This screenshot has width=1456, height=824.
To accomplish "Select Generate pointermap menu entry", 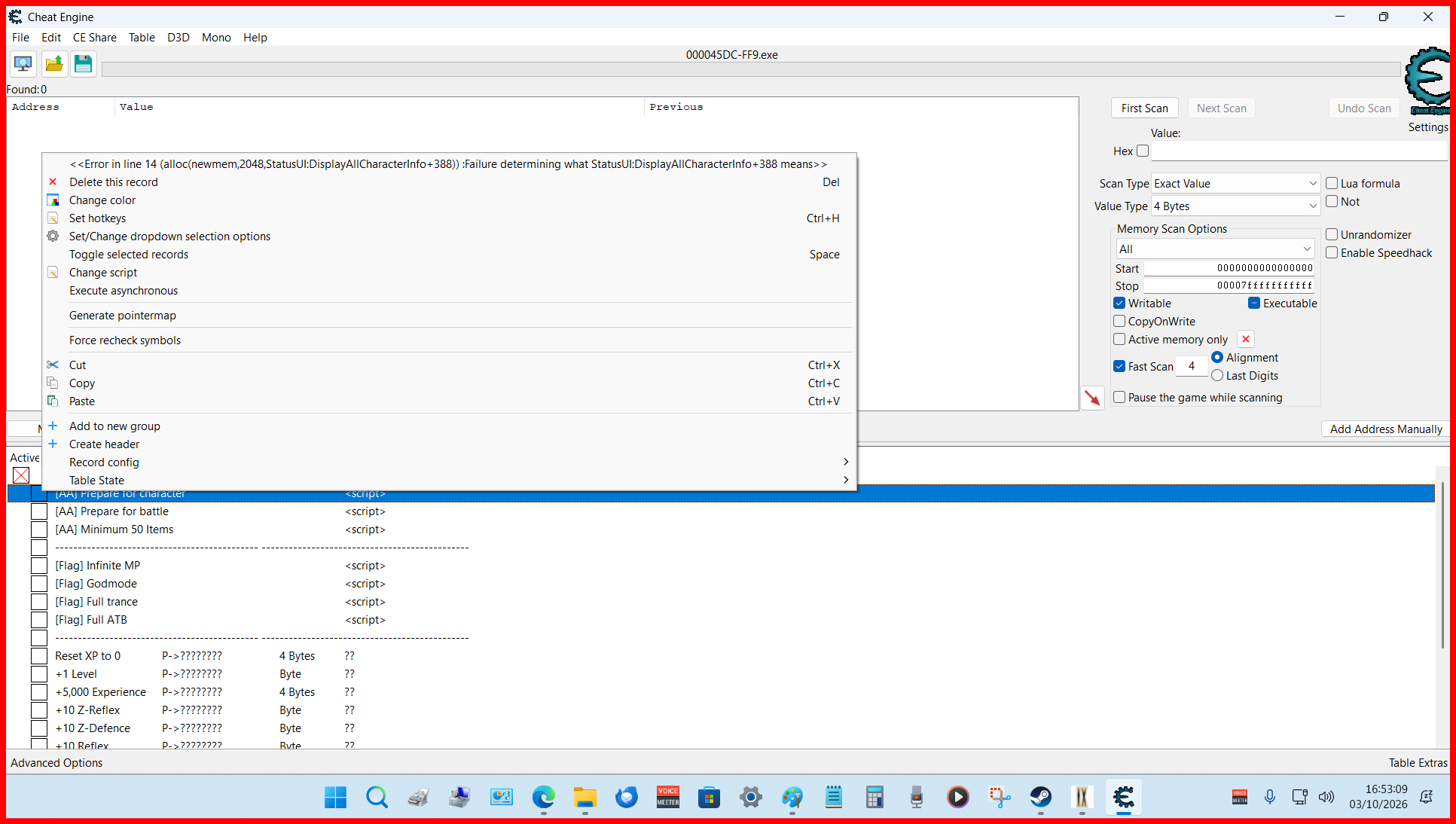I will coord(449,316).
